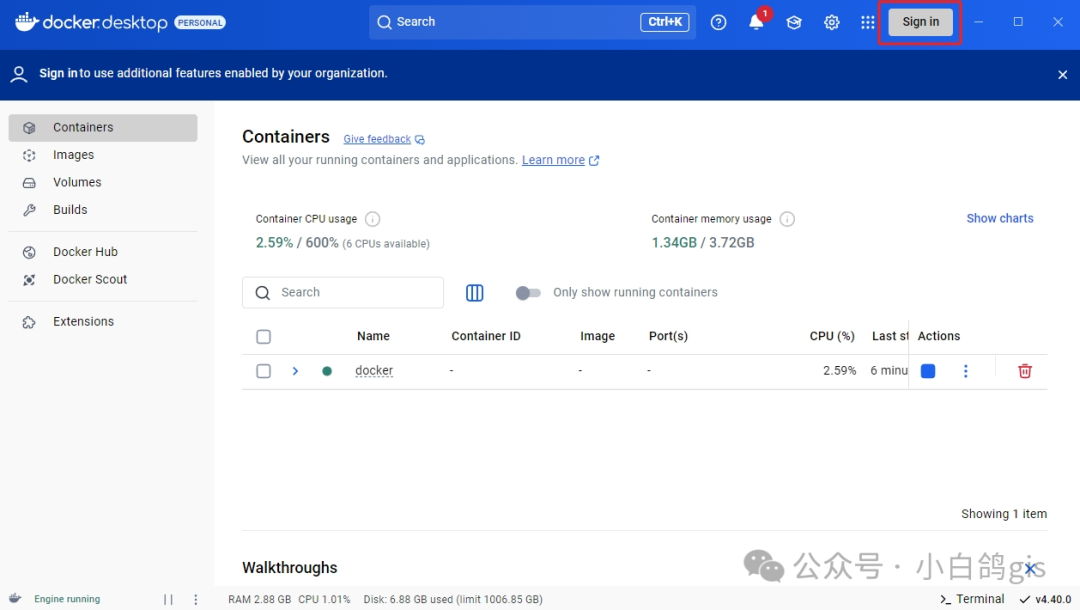Open the Settings gear icon
Screen dimensions: 1080x610
(x=831, y=22)
